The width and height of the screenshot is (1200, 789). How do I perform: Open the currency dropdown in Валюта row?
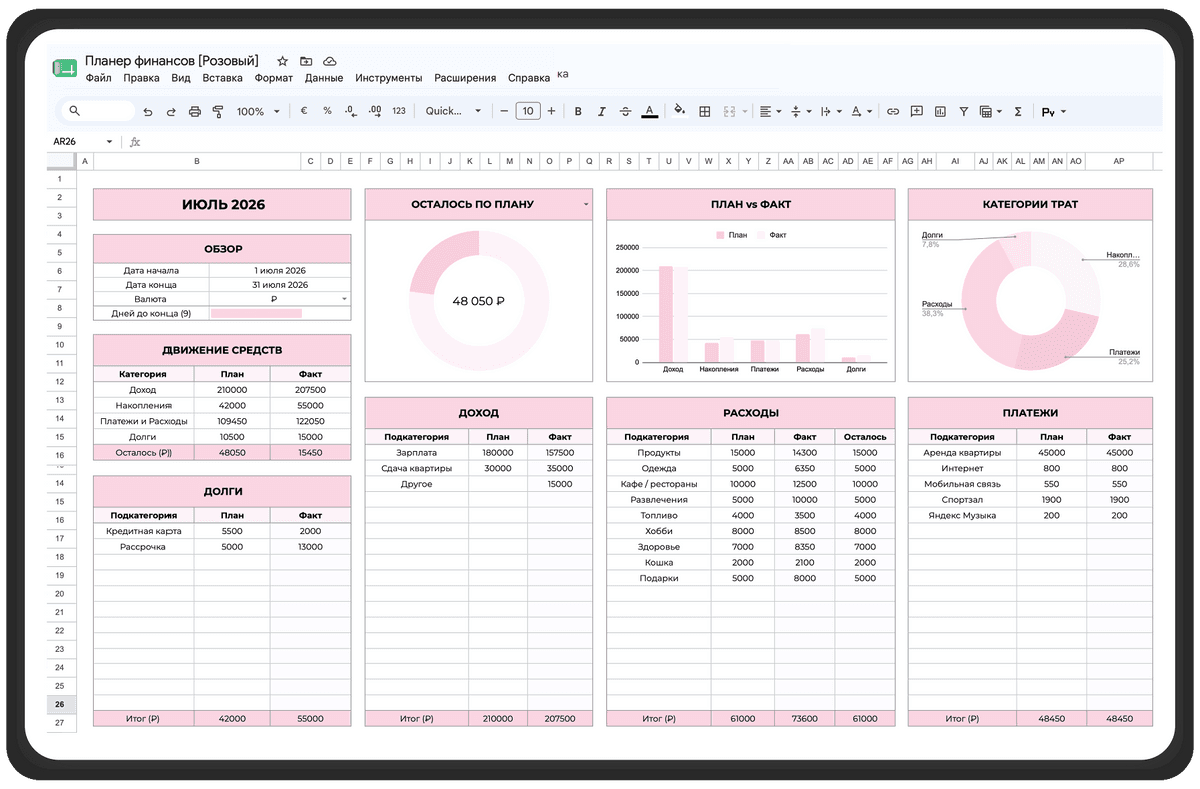(344, 299)
